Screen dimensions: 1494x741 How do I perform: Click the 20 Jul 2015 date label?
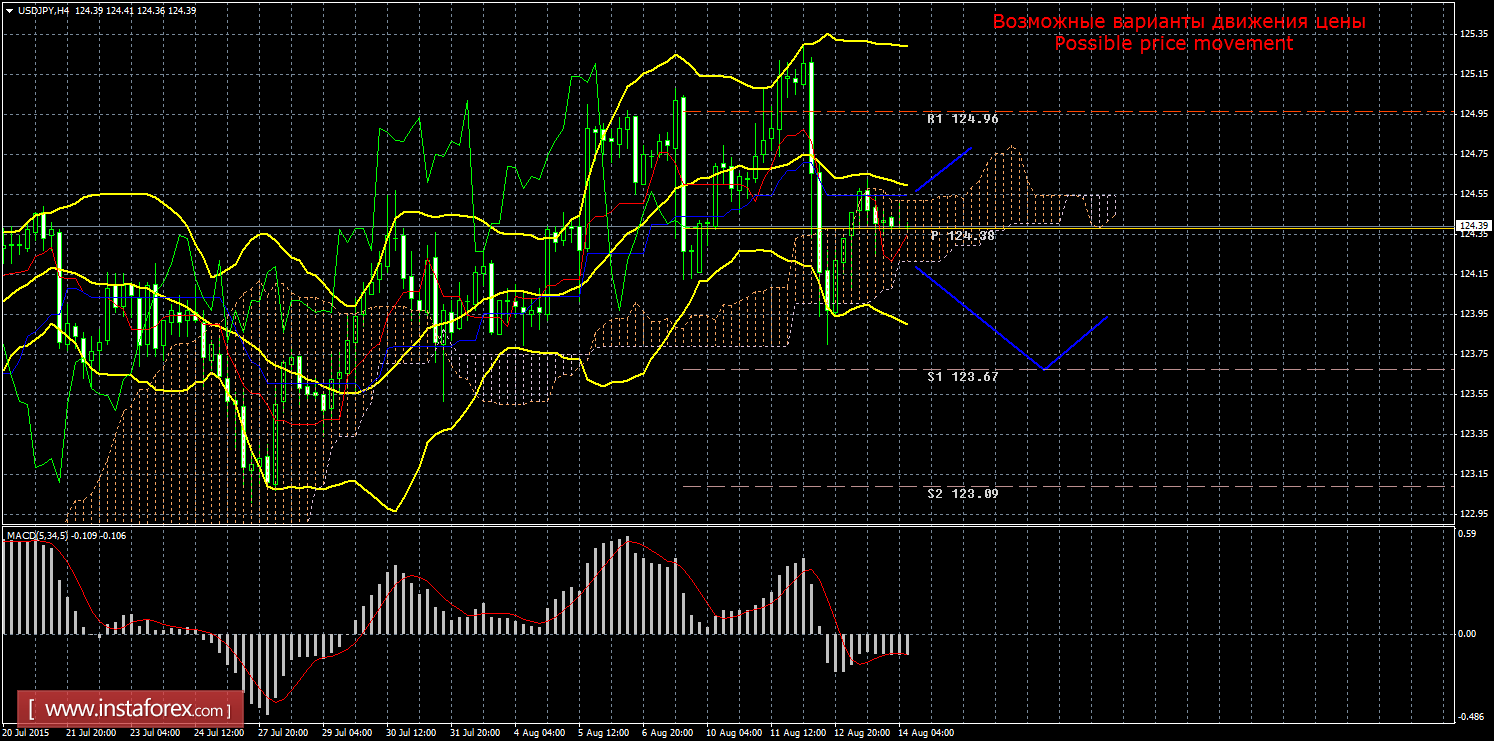[x=27, y=733]
